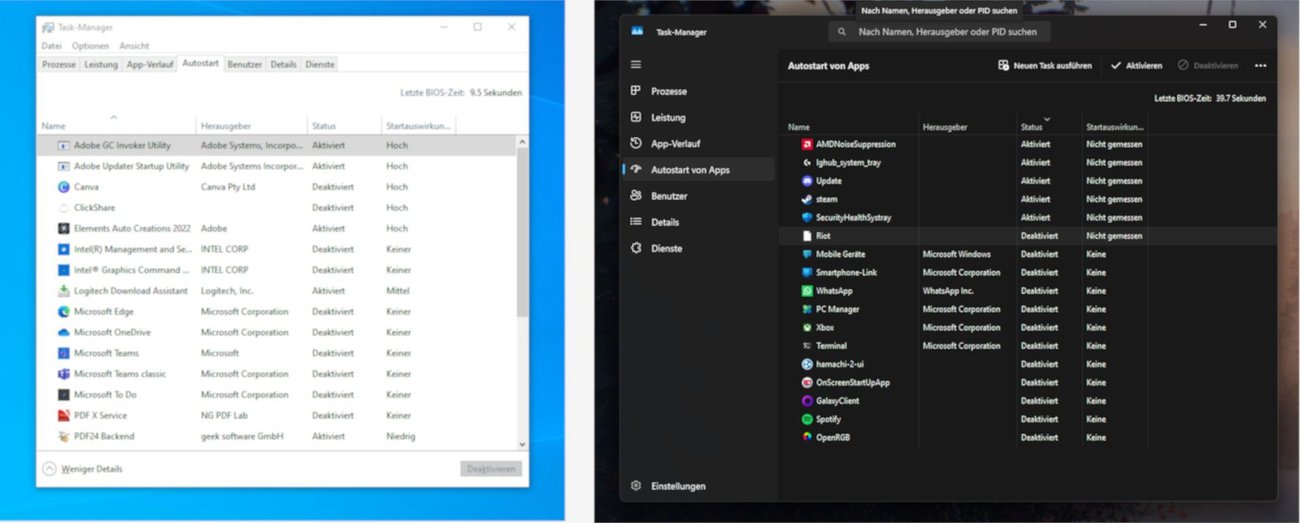Click the WhatsApp app icon
The width and height of the screenshot is (1300, 523).
click(x=807, y=291)
